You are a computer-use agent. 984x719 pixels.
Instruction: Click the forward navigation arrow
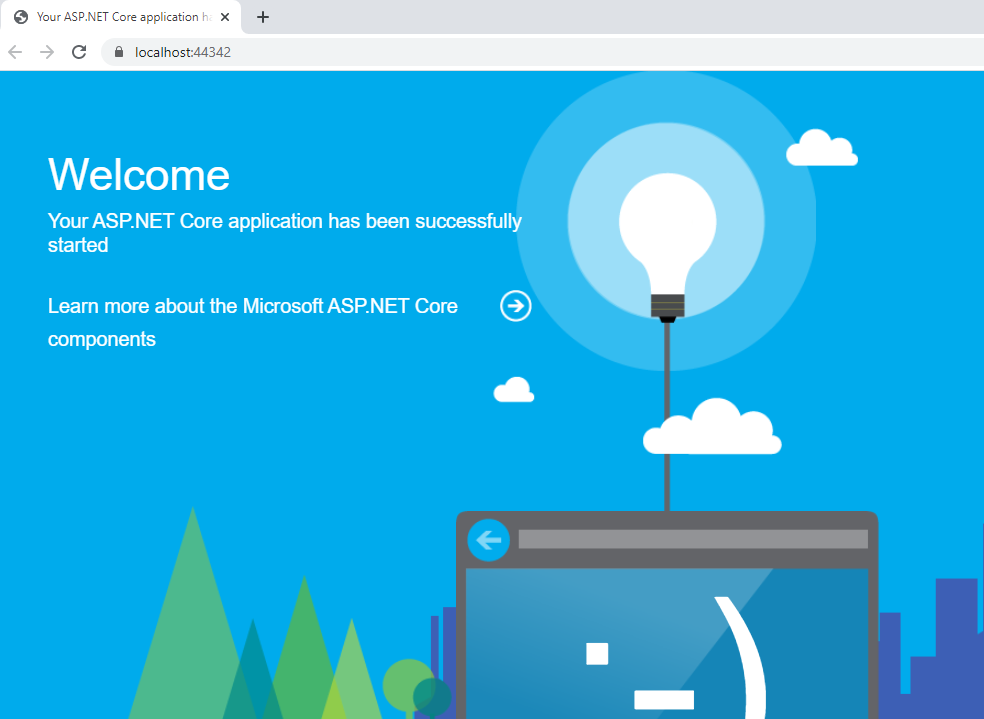(x=47, y=51)
